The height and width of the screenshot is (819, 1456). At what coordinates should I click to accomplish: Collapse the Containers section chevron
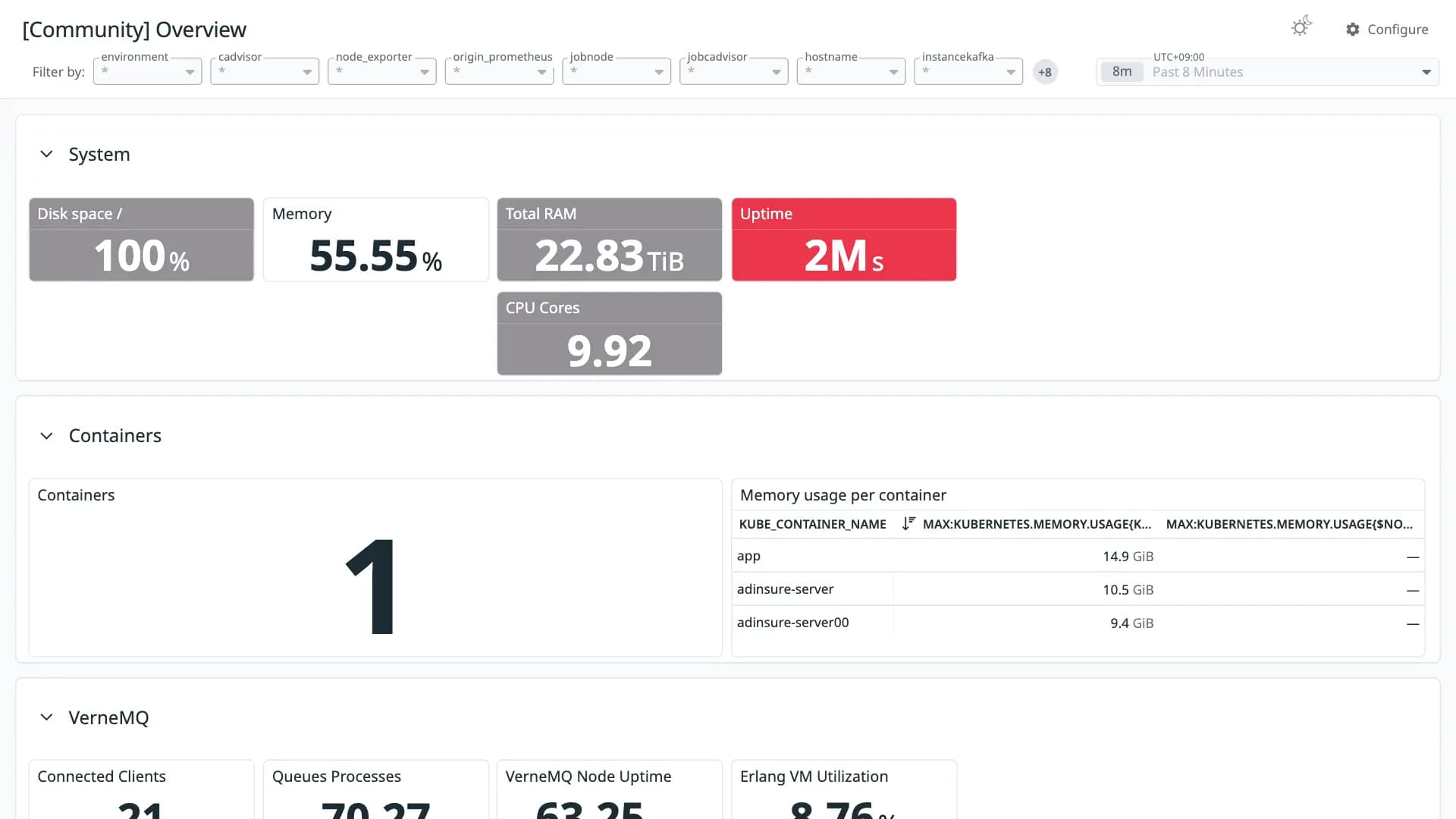pos(46,436)
